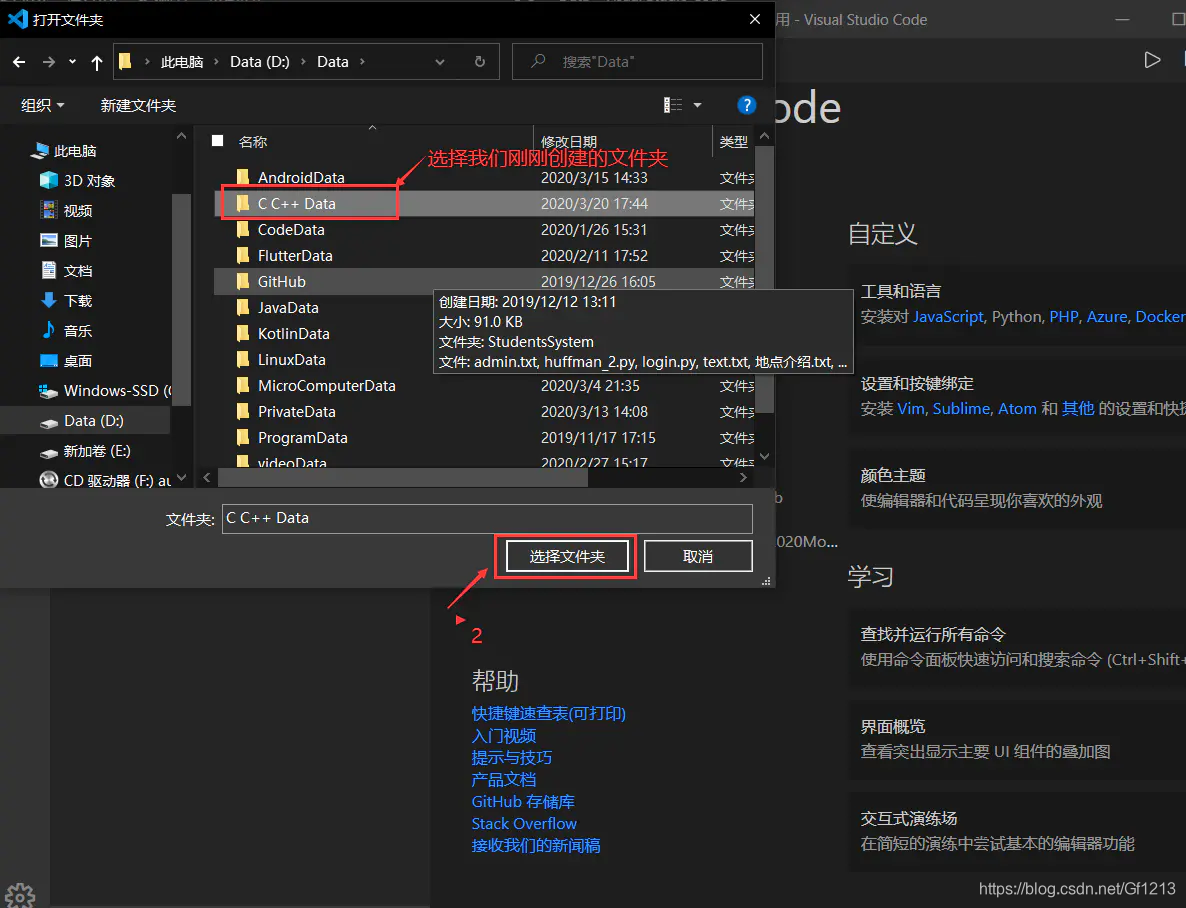Open GitHub 存储库 link in VS Code
The height and width of the screenshot is (908, 1186).
(x=523, y=801)
